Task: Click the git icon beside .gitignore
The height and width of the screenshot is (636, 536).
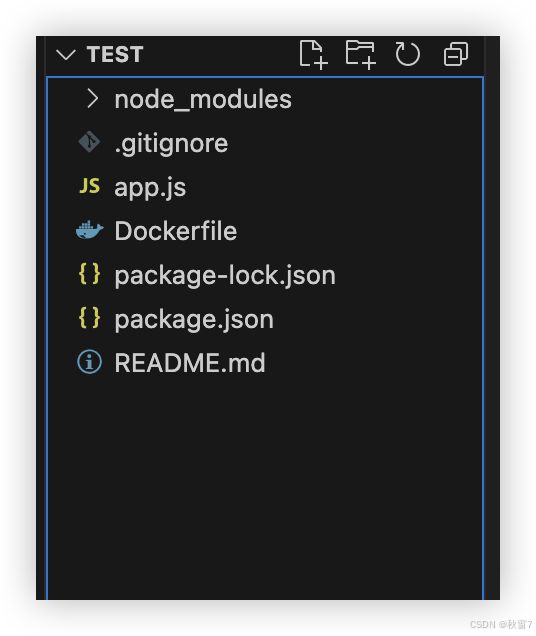Action: 89,142
